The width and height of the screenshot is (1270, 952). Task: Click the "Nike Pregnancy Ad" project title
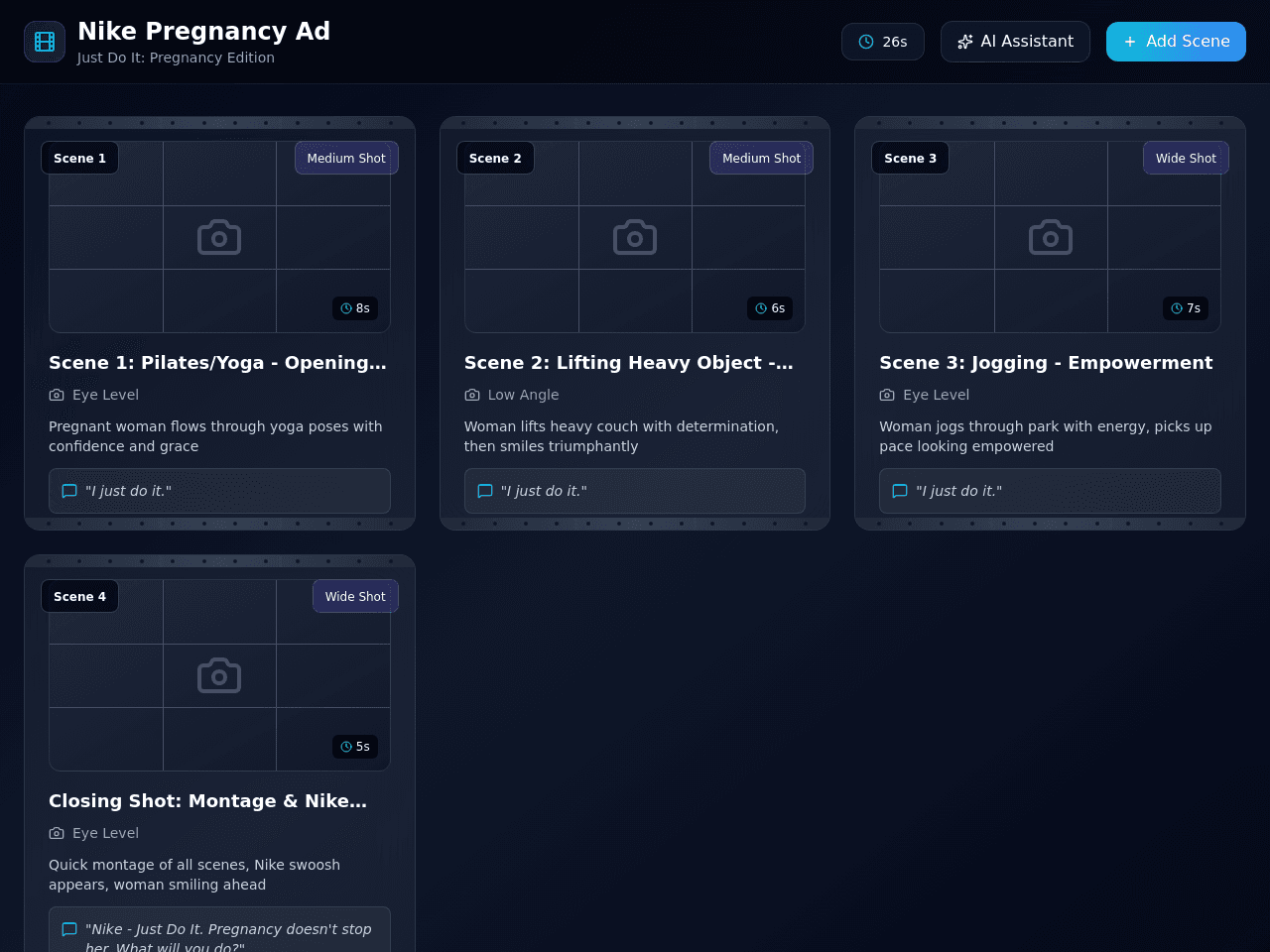(203, 32)
